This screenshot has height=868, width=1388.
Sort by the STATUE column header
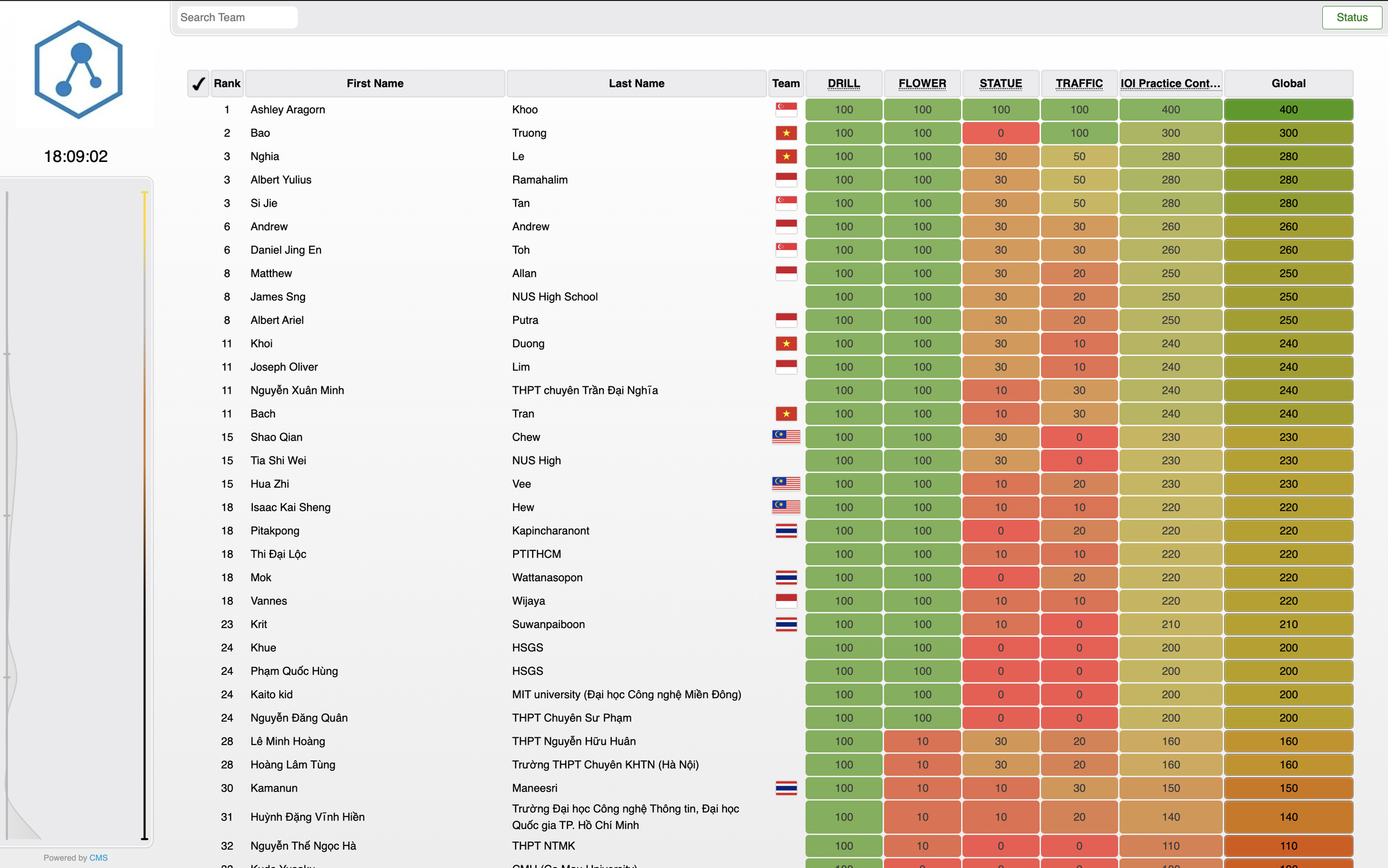pos(1001,83)
